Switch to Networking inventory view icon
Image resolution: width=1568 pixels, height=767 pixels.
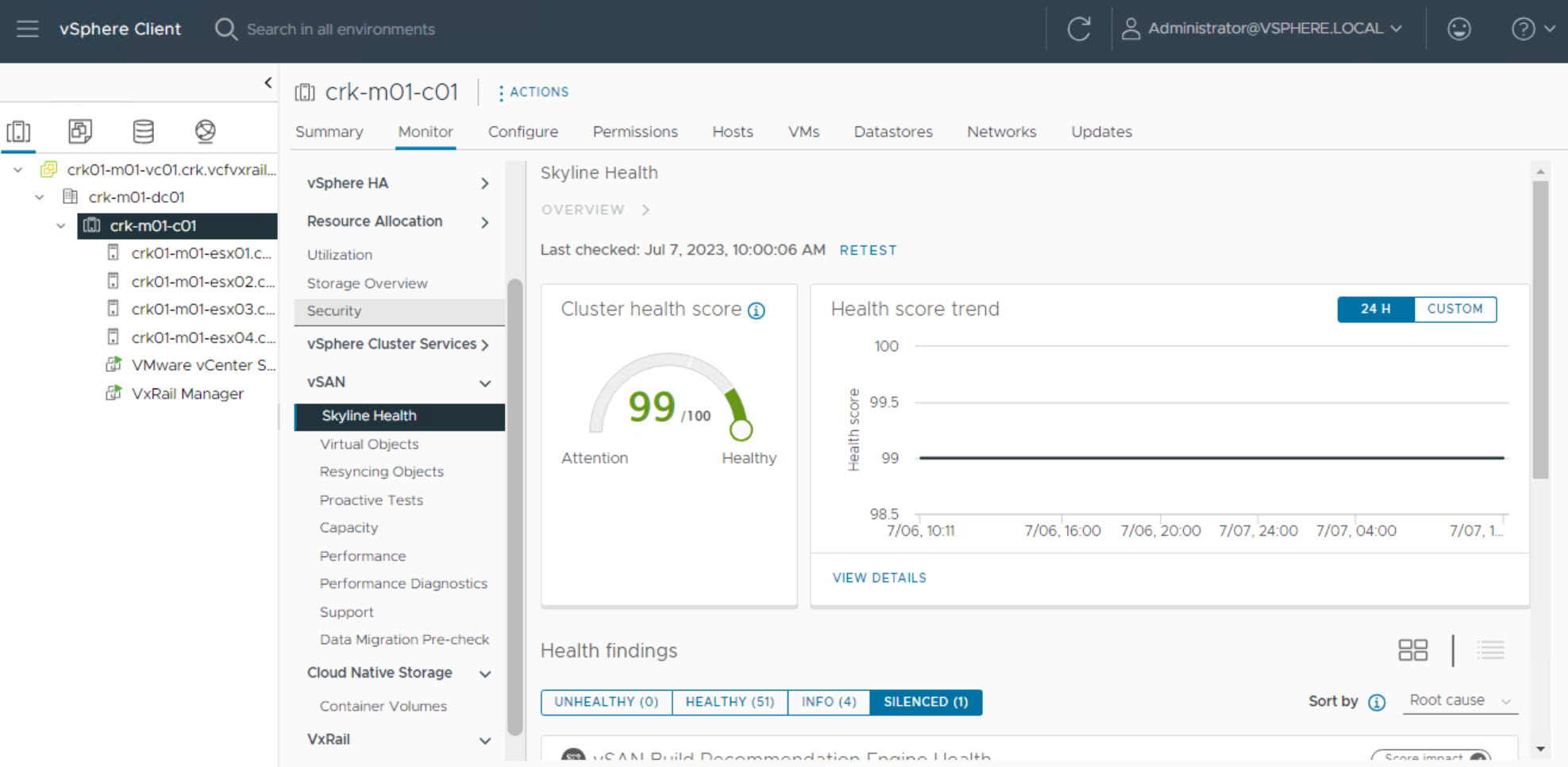[205, 131]
